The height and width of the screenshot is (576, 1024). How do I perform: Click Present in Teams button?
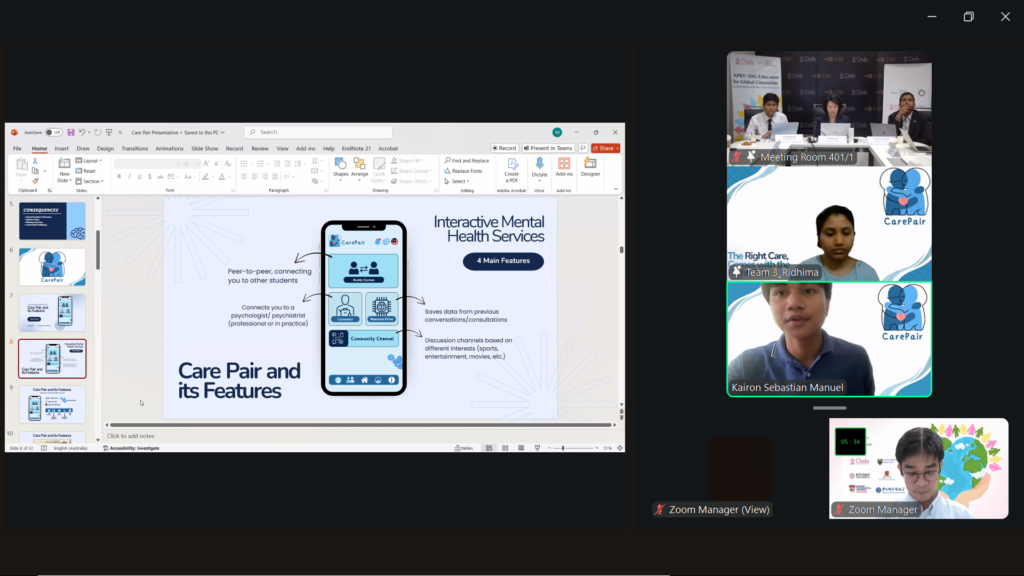point(548,148)
